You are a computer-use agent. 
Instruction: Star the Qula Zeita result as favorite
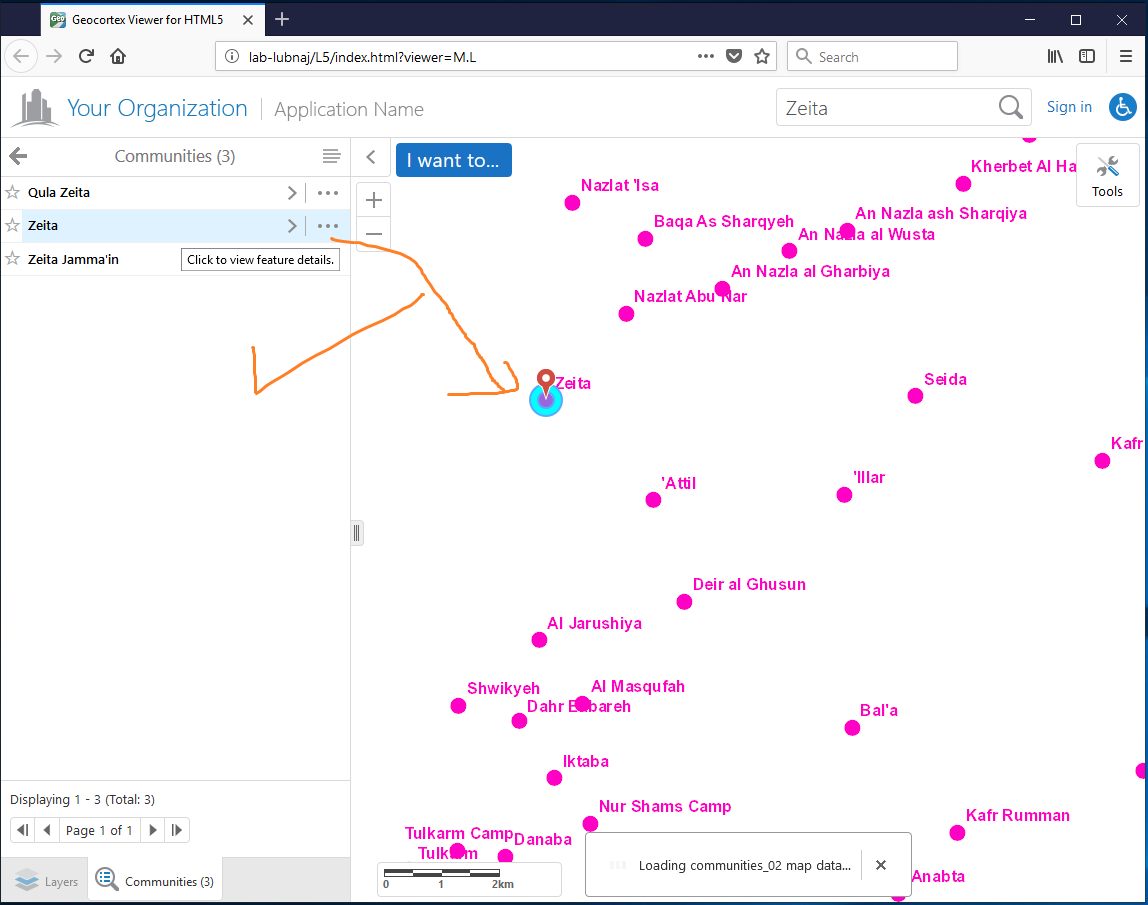[12, 193]
